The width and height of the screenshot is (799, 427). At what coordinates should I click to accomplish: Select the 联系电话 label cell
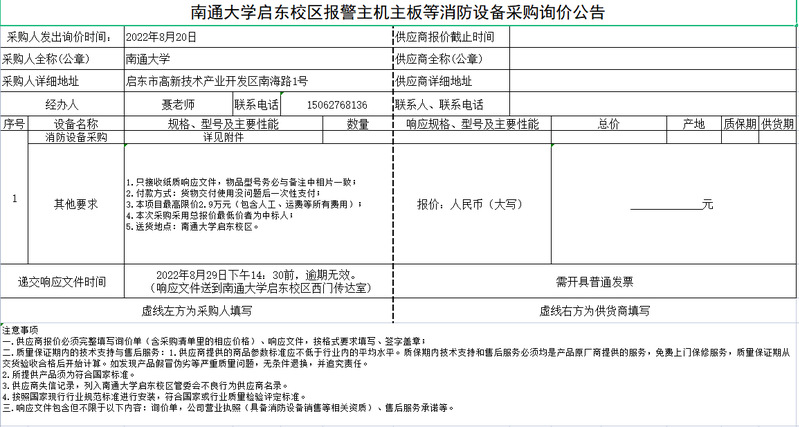pyautogui.click(x=257, y=104)
